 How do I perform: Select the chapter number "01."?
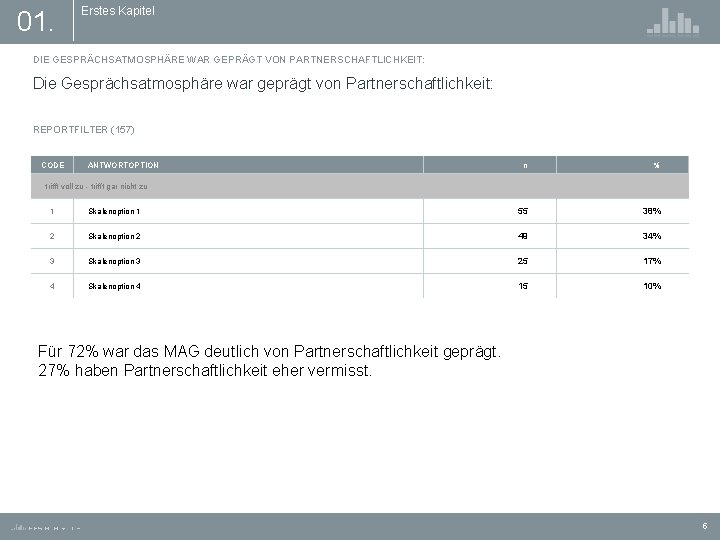pos(35,22)
